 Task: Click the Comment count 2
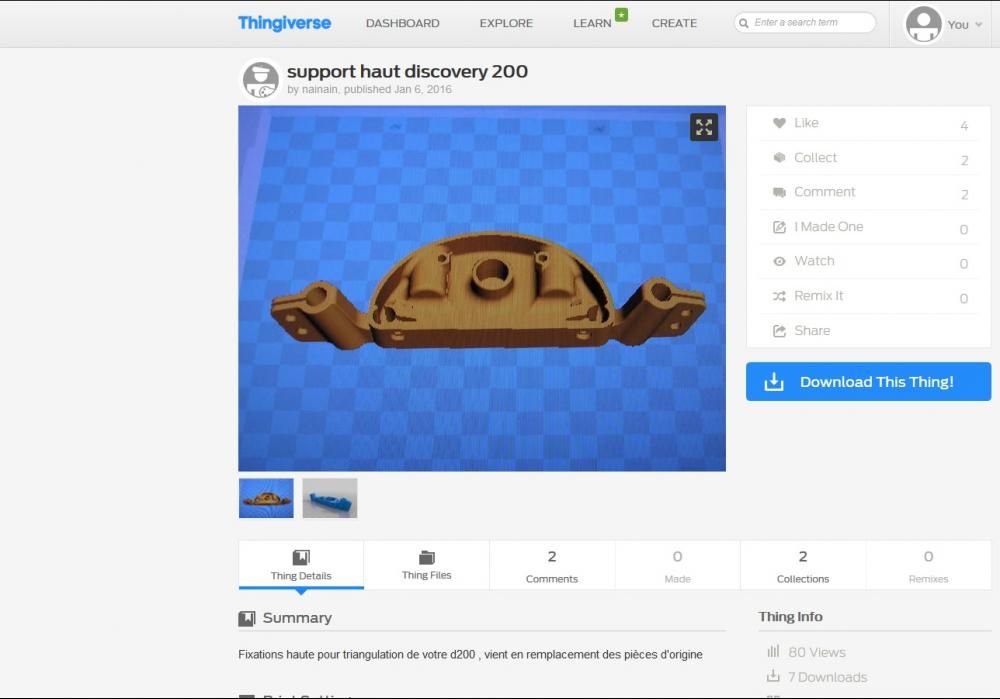click(964, 195)
